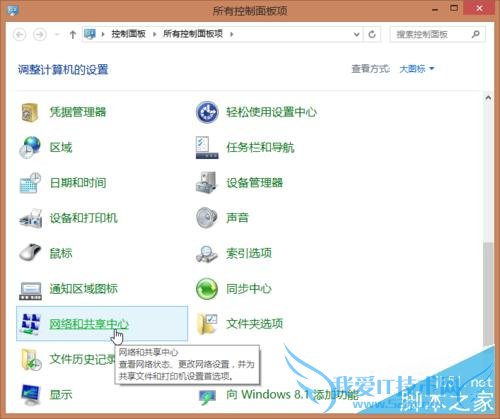Click 所有控制面板项 breadcrumb segment

(193, 34)
